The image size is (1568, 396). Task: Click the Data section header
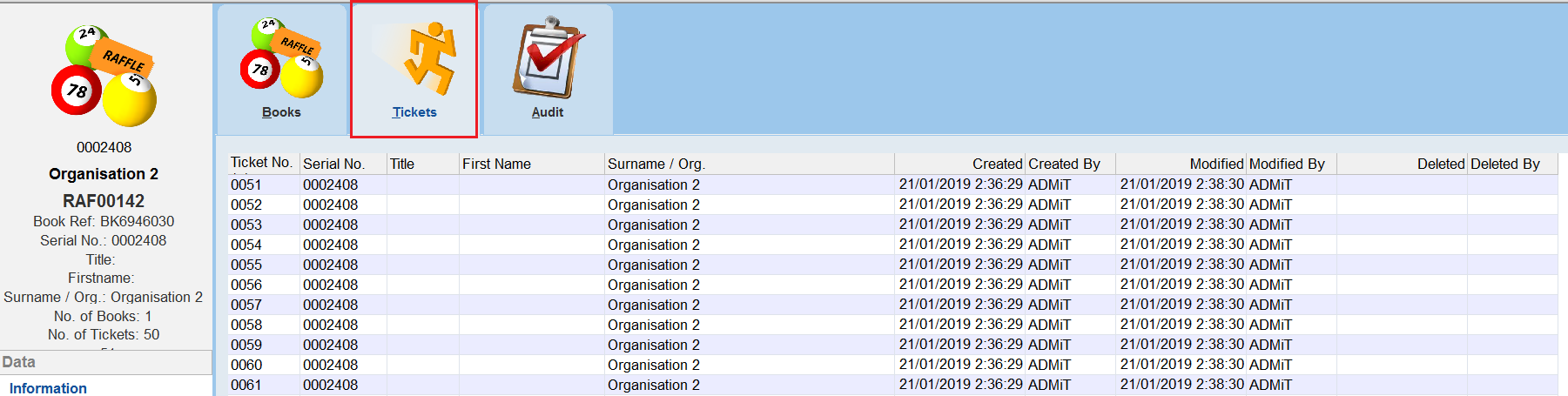(106, 362)
